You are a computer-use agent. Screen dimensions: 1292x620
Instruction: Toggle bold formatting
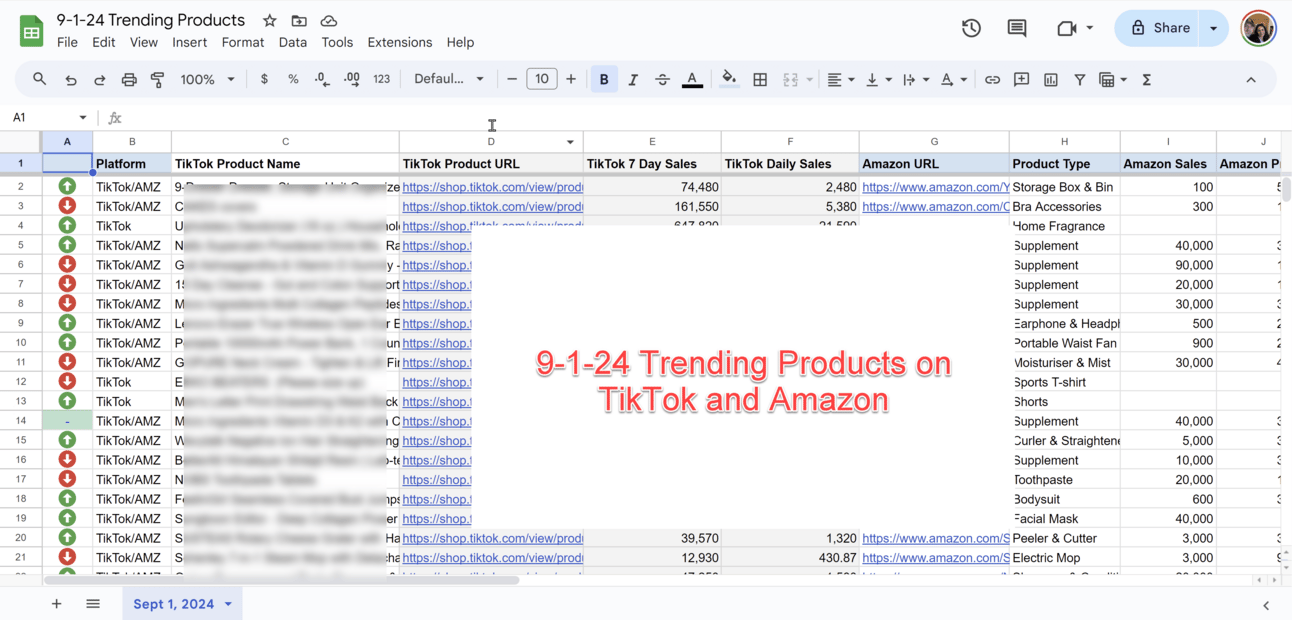[604, 79]
